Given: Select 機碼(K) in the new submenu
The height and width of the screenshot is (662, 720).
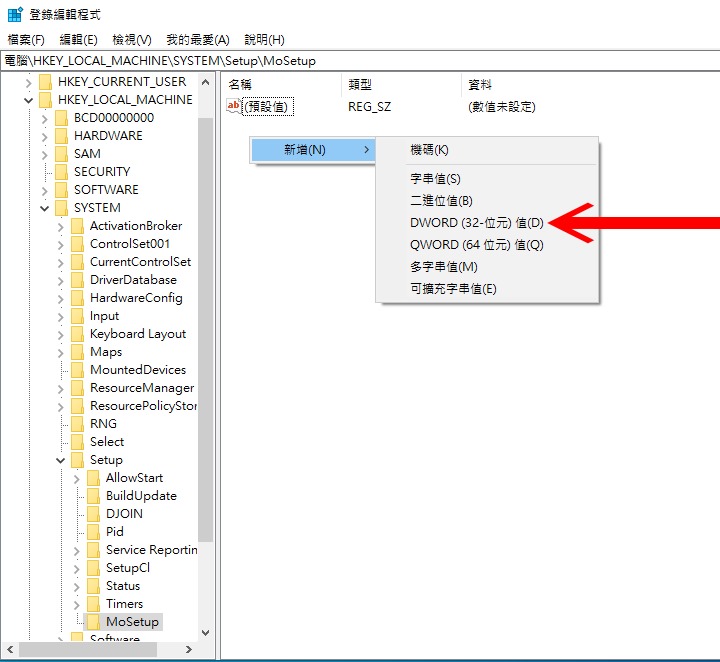Looking at the screenshot, I should pyautogui.click(x=429, y=150).
